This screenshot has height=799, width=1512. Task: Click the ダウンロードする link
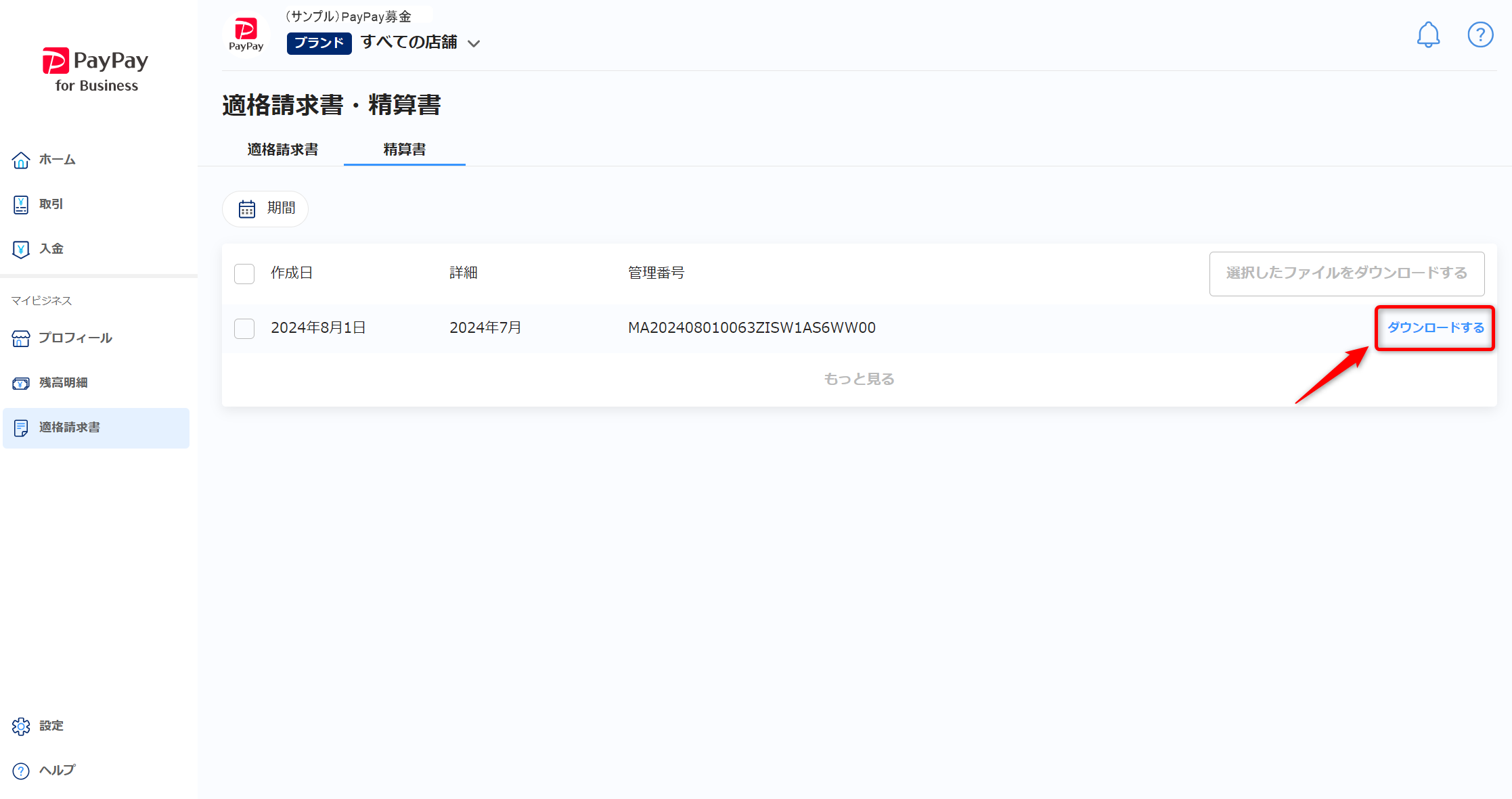coord(1436,327)
